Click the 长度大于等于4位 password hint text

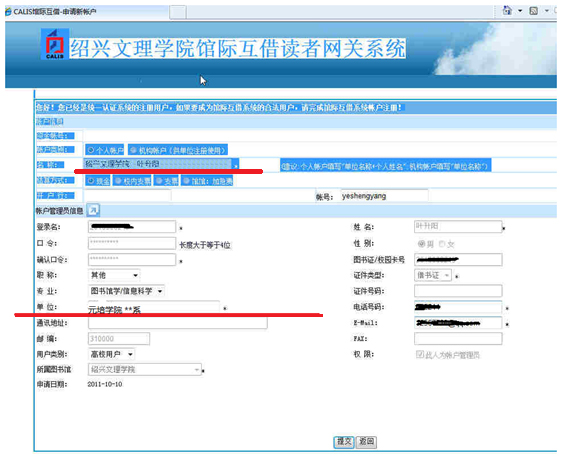205,245
